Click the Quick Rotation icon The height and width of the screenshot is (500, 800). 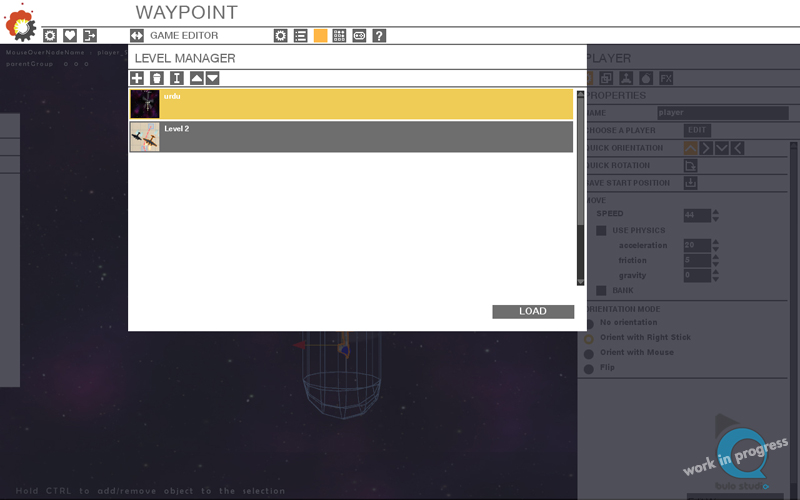point(690,165)
